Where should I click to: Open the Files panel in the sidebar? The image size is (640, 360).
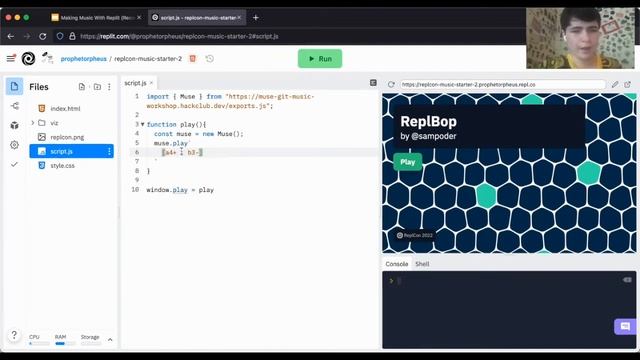click(14, 87)
